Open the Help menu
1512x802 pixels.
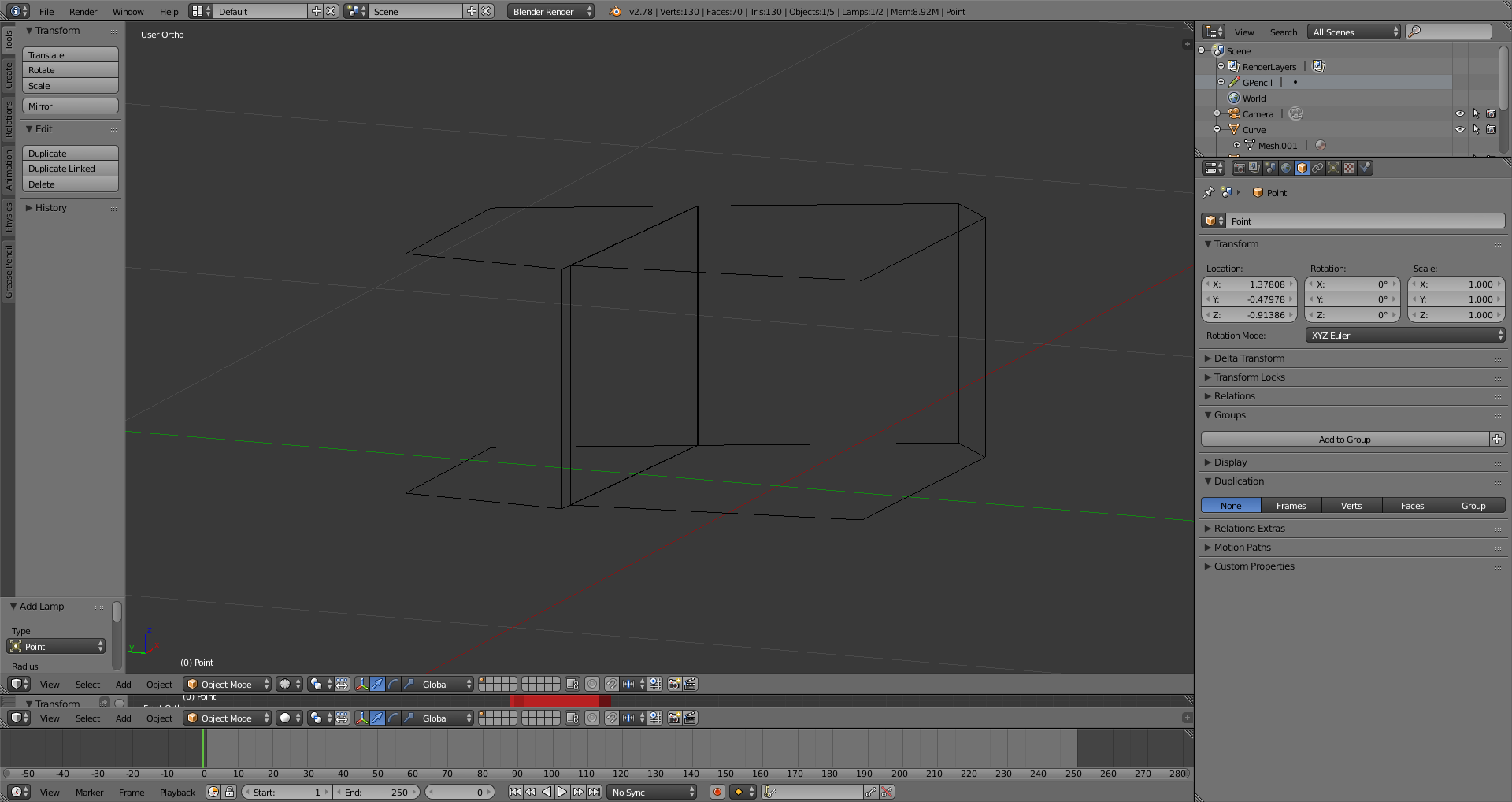[x=169, y=11]
